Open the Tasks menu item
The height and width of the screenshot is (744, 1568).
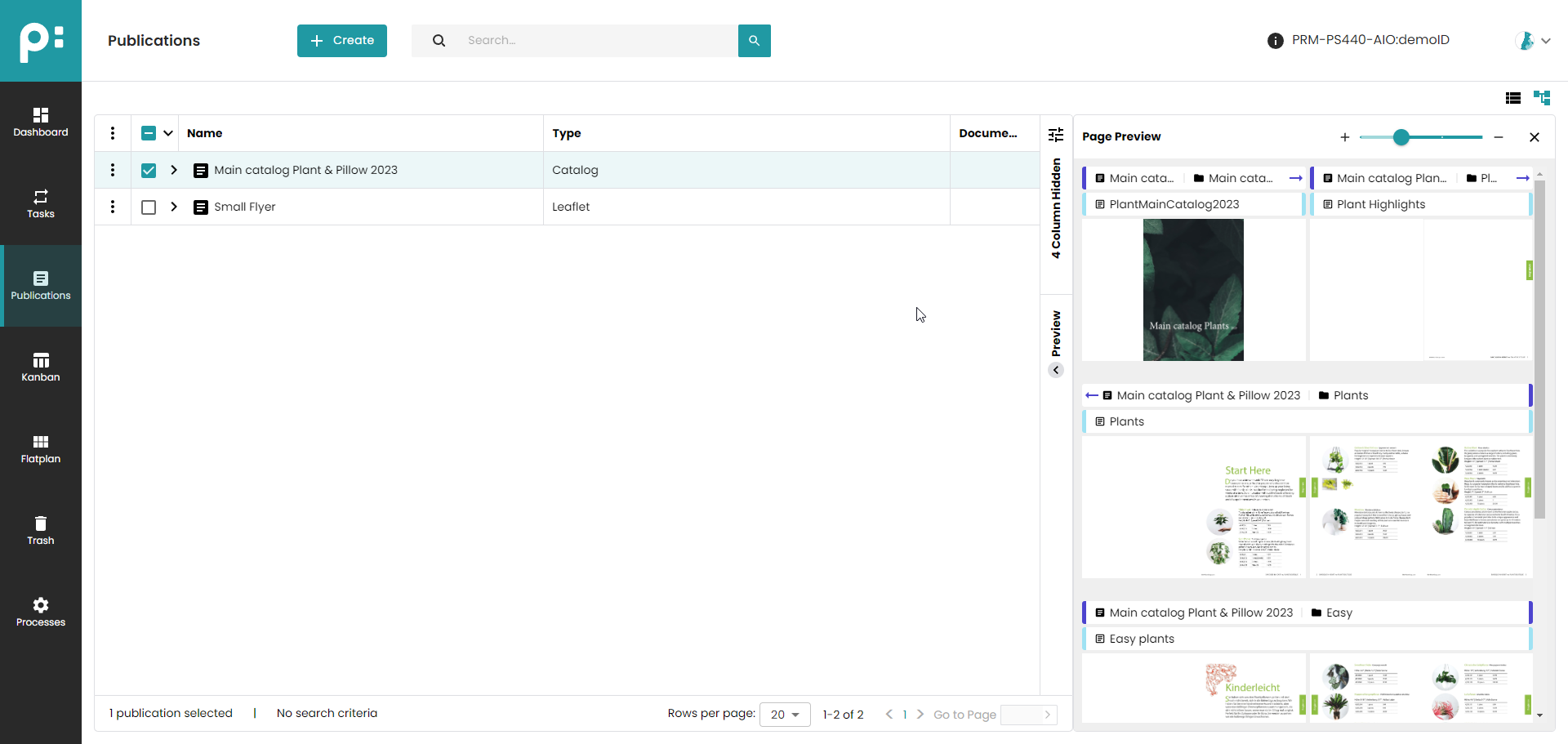click(40, 204)
